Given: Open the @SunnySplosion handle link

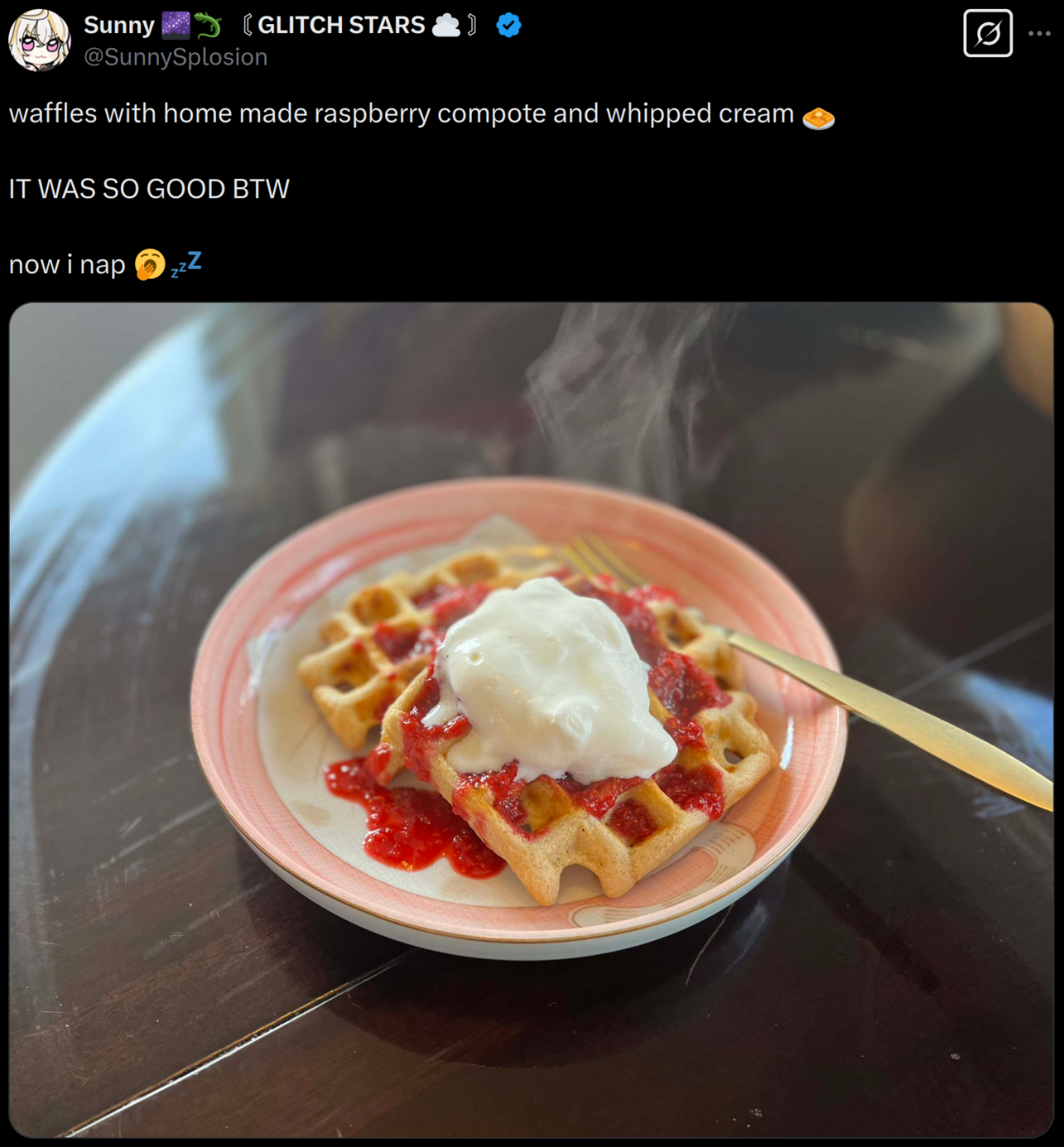Looking at the screenshot, I should pos(175,57).
